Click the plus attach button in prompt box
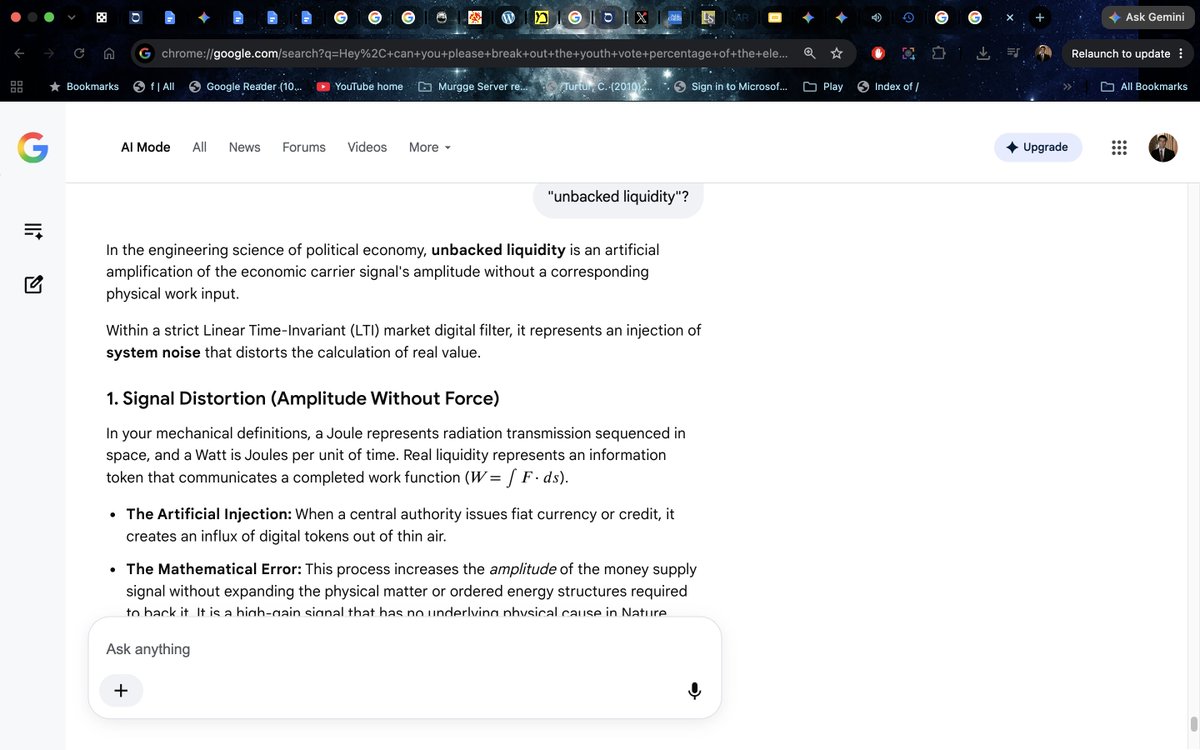1200x750 pixels. point(121,690)
